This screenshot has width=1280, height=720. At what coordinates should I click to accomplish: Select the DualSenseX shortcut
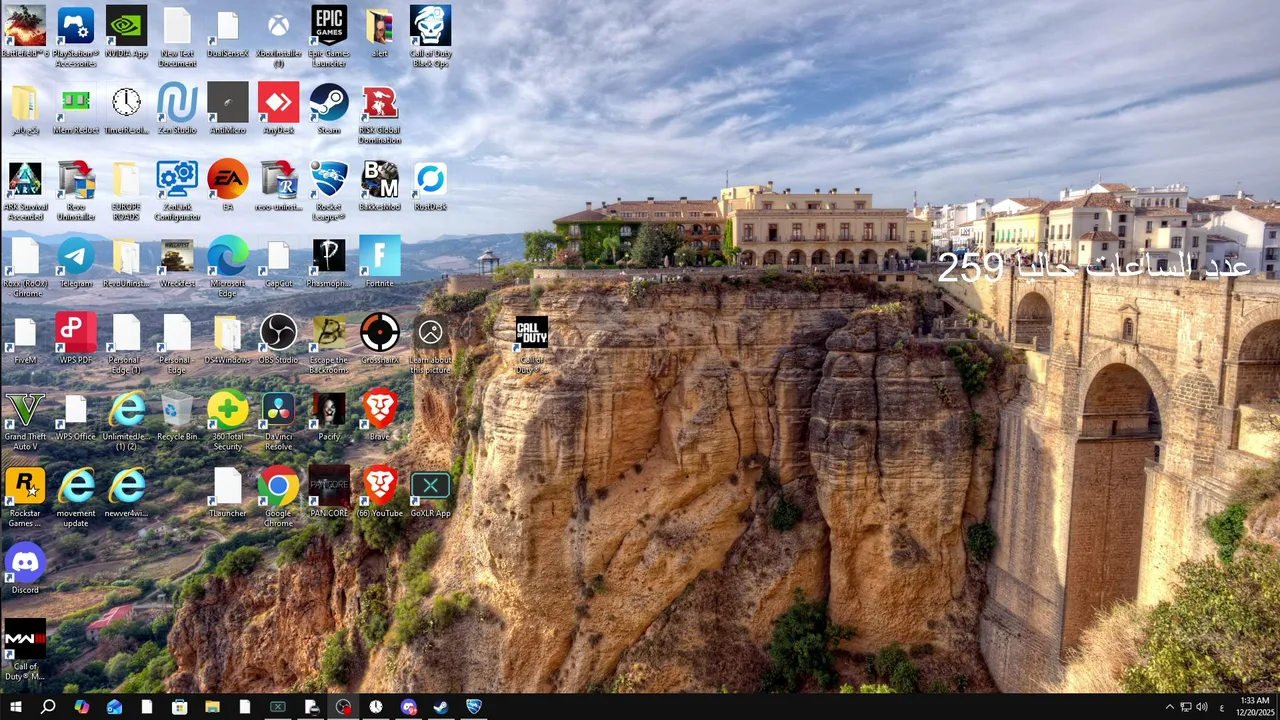coord(228,32)
